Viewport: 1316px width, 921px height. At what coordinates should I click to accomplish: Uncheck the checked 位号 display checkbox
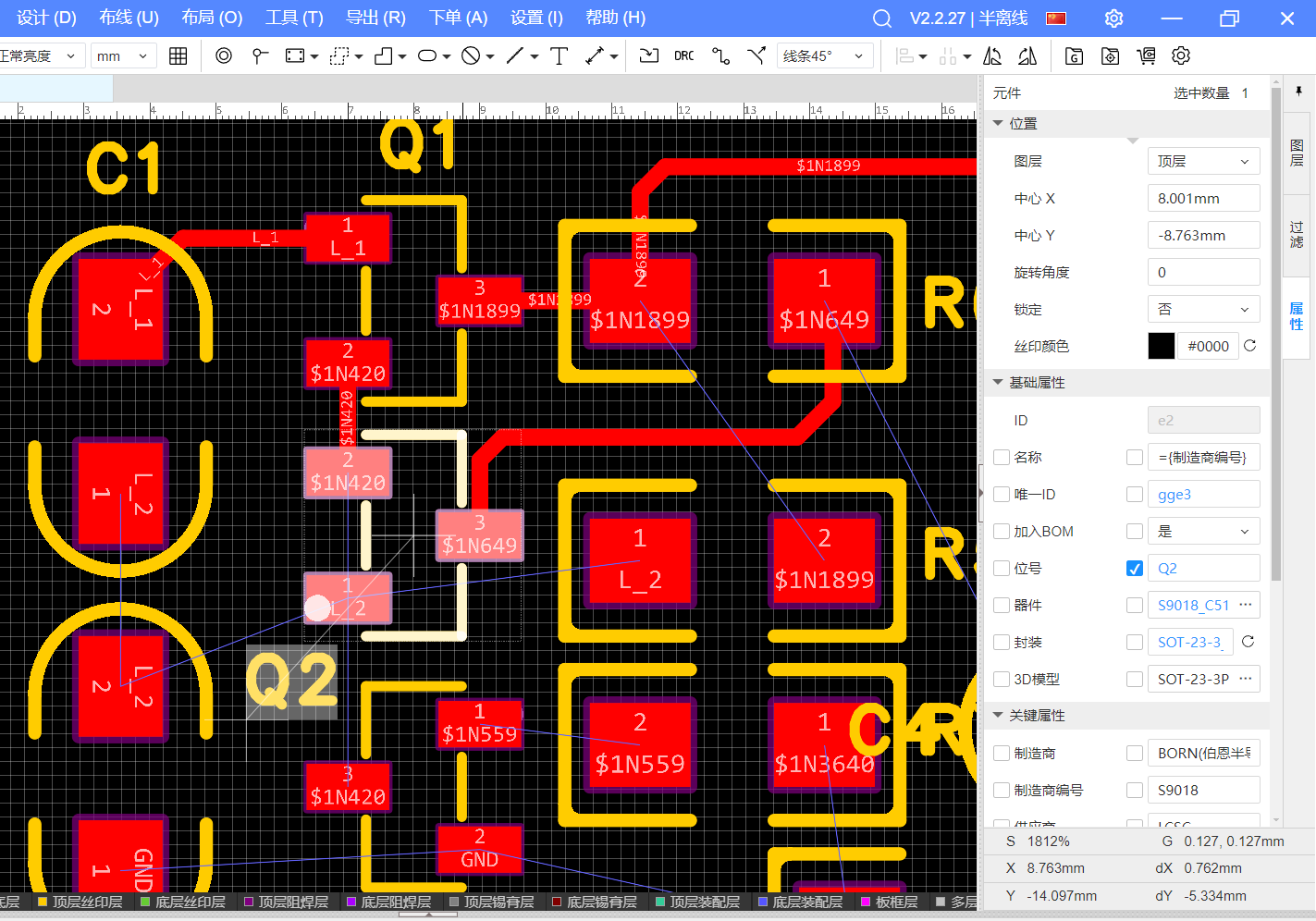point(1135,569)
